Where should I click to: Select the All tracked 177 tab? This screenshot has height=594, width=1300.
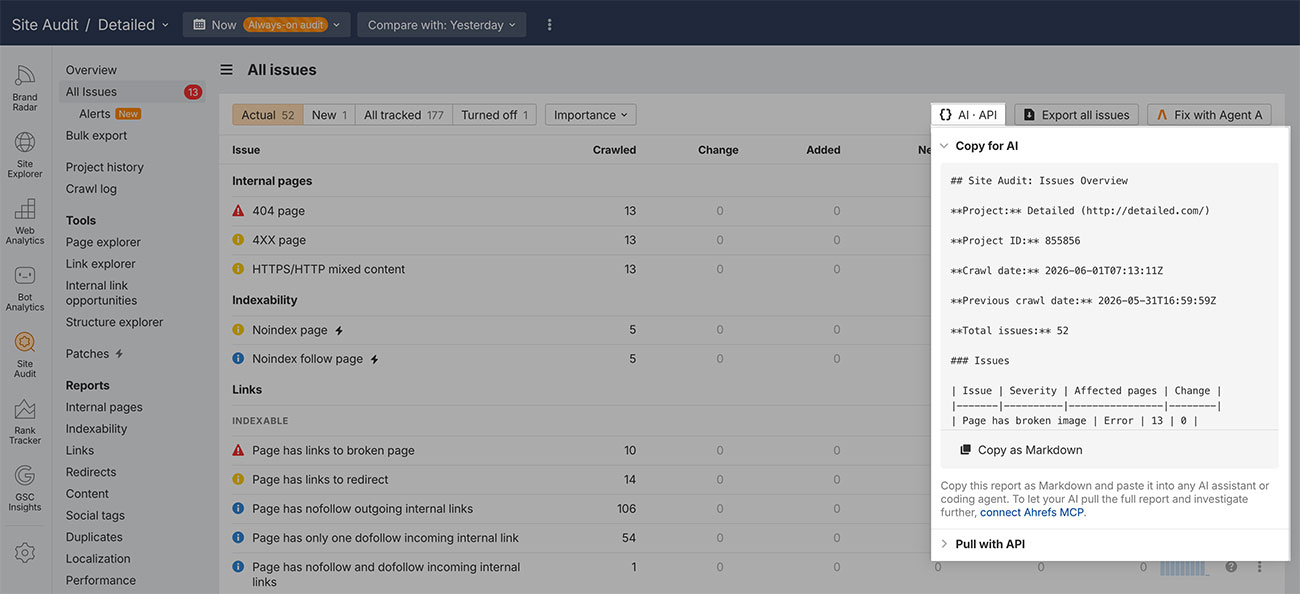[404, 115]
